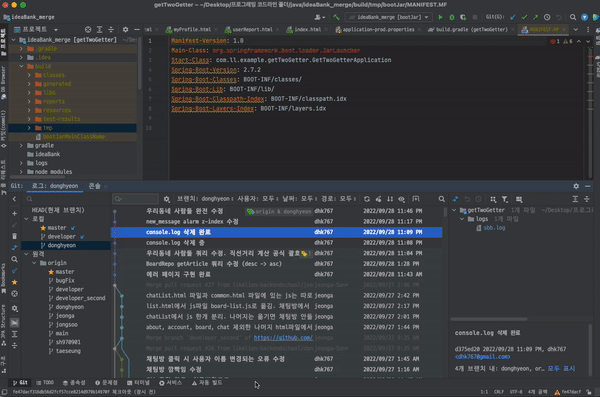Select opened file target icon in project panel
600x397 pixels.
88,29
